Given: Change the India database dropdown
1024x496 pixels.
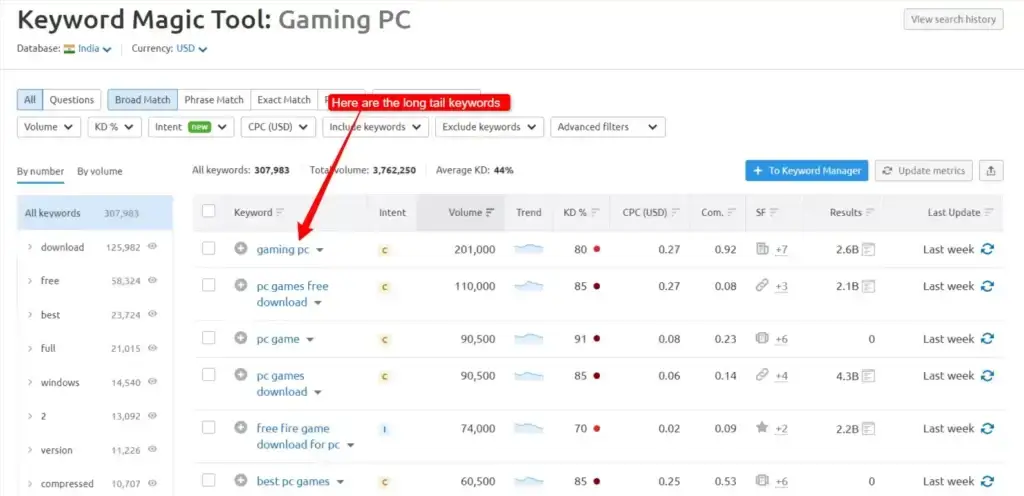Looking at the screenshot, I should [x=88, y=48].
